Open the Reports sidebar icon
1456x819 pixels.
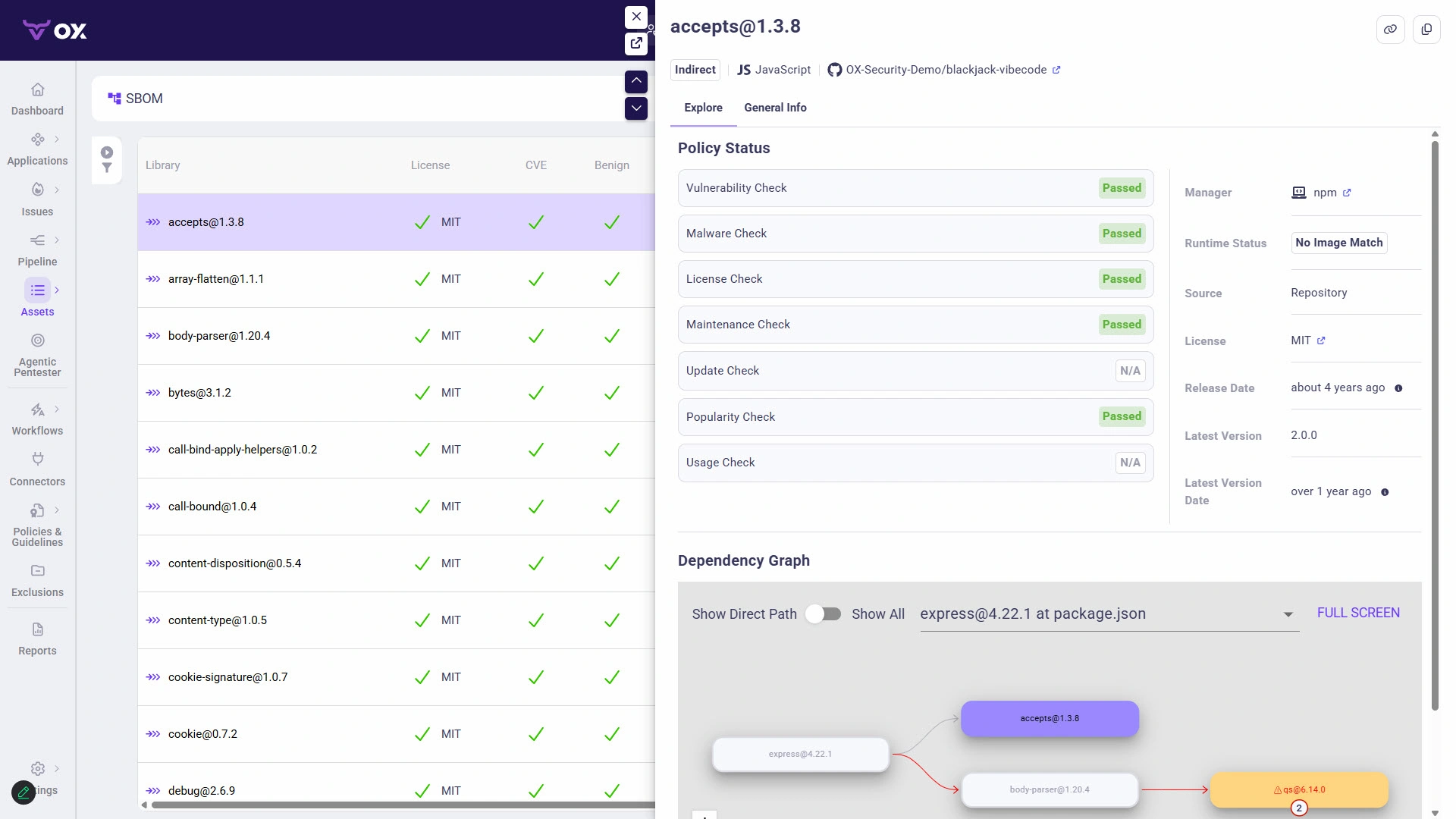(x=37, y=629)
